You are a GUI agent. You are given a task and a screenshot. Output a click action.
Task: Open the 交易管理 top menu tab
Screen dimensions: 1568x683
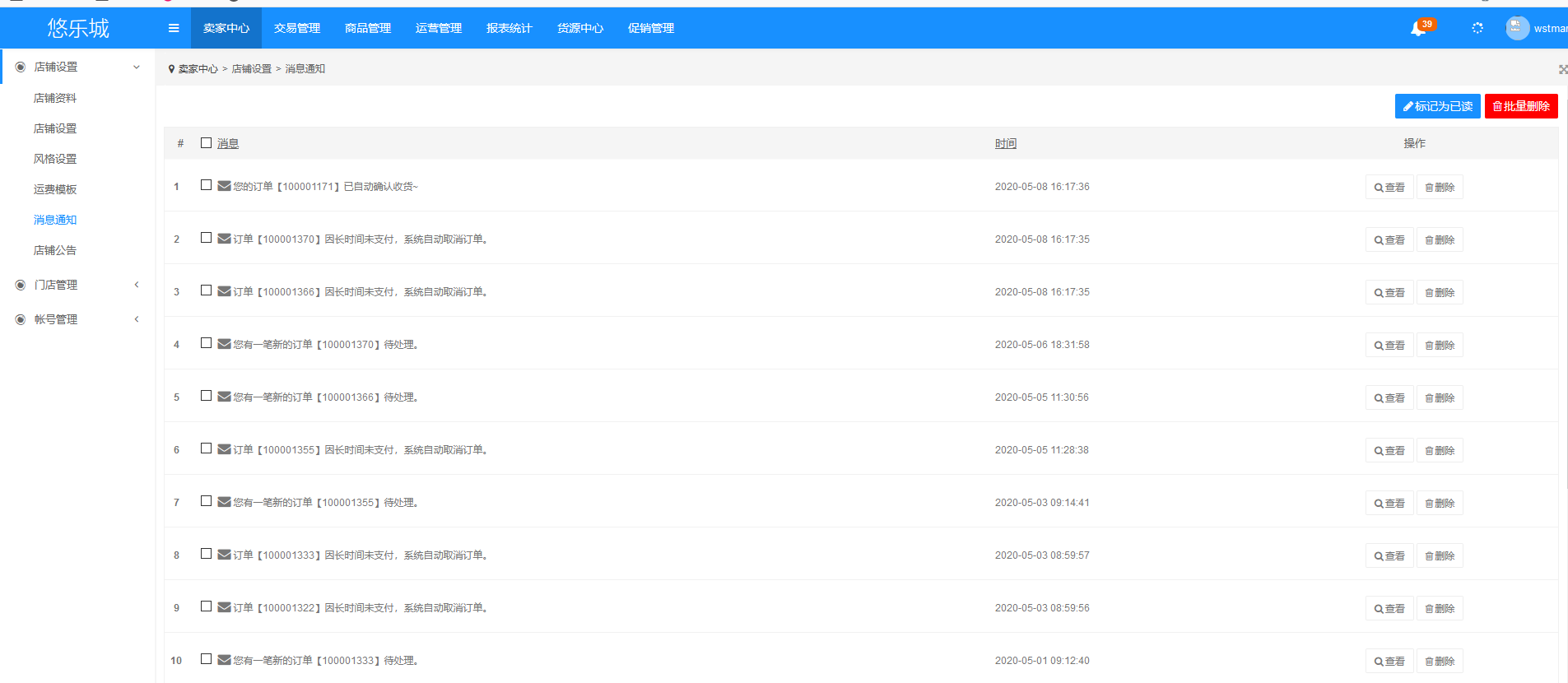pos(297,28)
